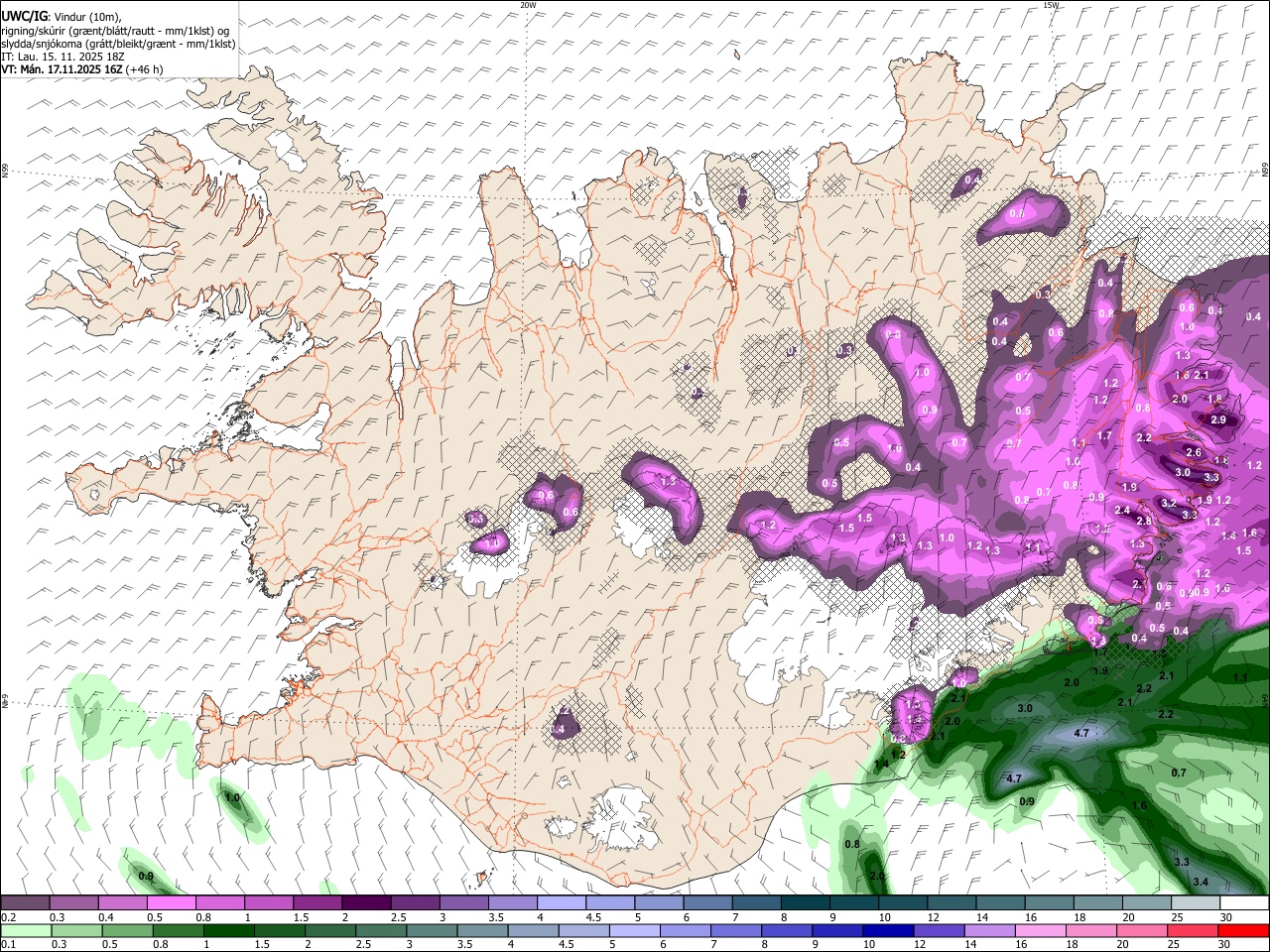This screenshot has width=1270, height=952.
Task: Pick the bright red 30 swatch, lower legend
Action: coord(1244,930)
